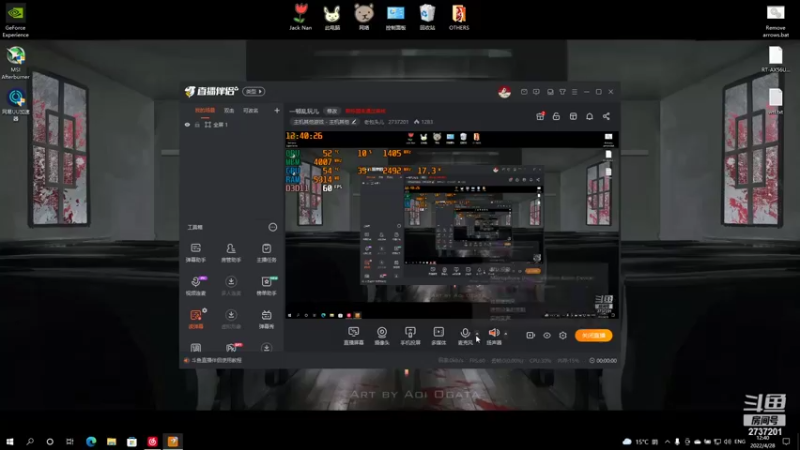The height and width of the screenshot is (450, 800).
Task: Open the 弹幕助手 tool in the toolbox
Action: click(x=195, y=252)
